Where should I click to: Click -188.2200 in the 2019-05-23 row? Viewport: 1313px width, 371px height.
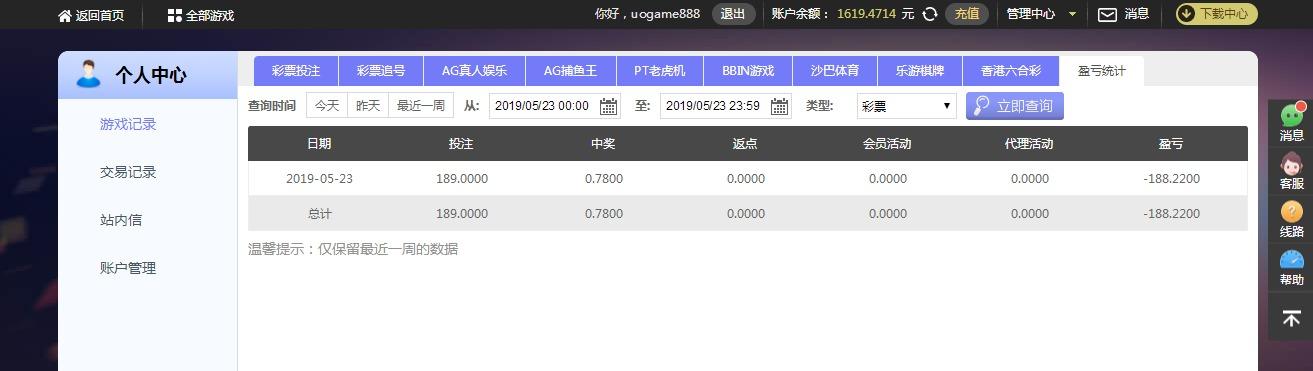[x=1171, y=179]
